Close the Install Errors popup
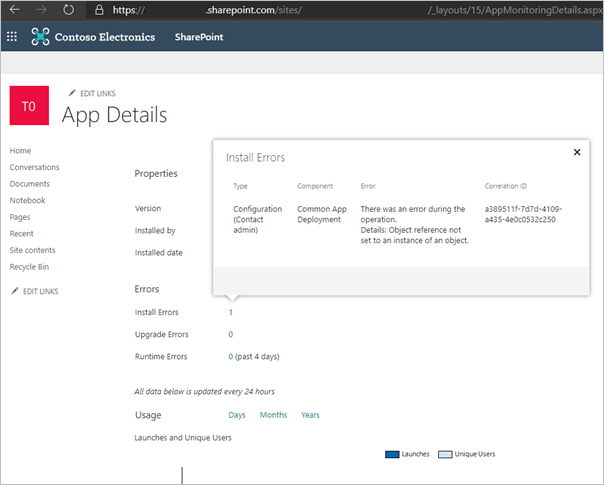604x485 pixels. [x=577, y=152]
